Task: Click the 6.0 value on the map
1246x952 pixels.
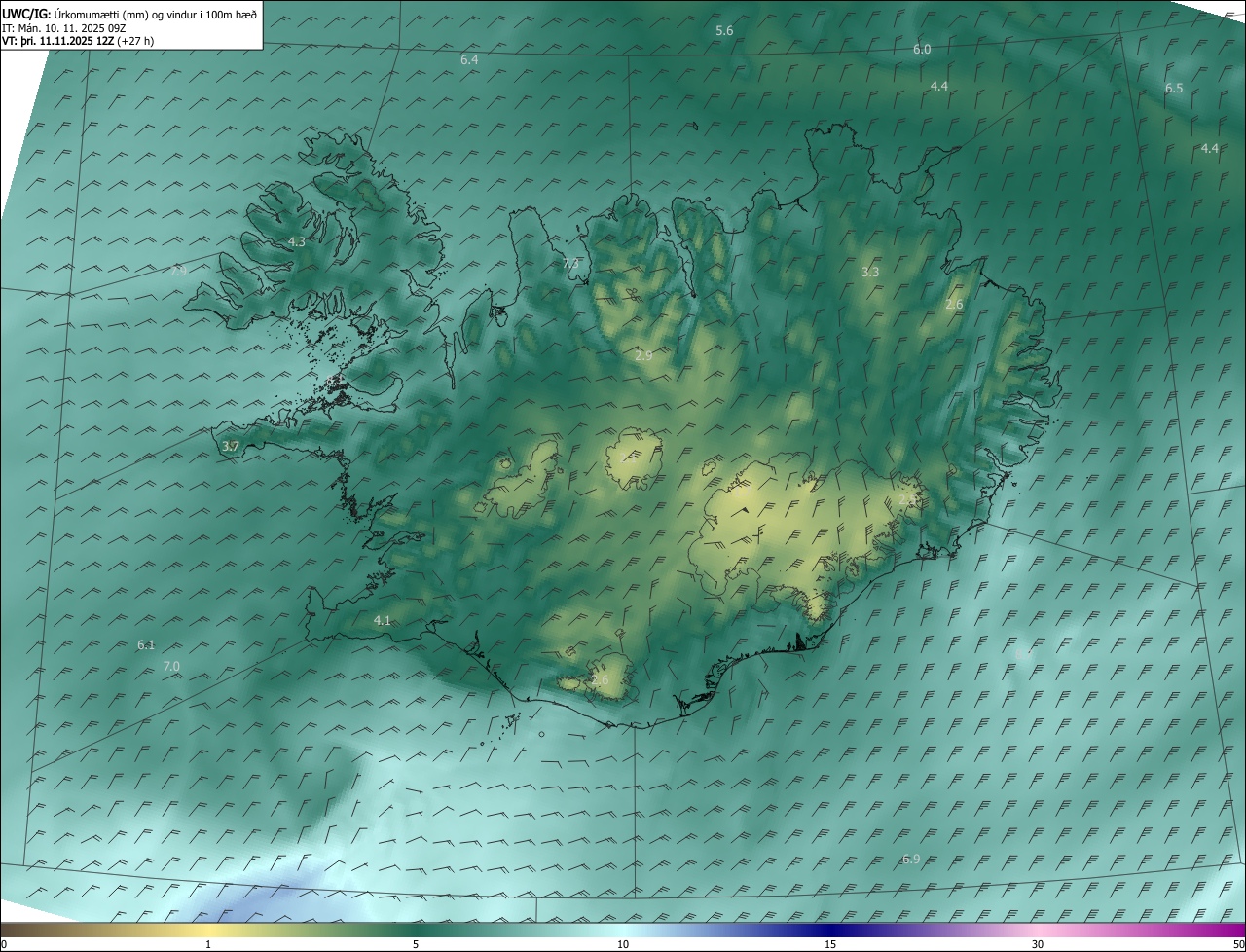Action: [x=922, y=50]
